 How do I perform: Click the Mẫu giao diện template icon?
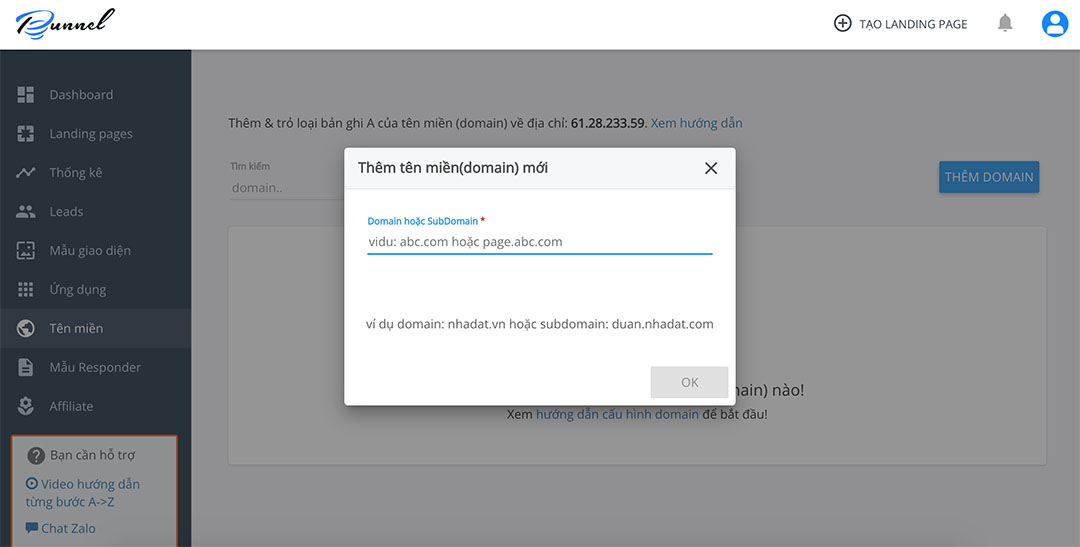(26, 251)
